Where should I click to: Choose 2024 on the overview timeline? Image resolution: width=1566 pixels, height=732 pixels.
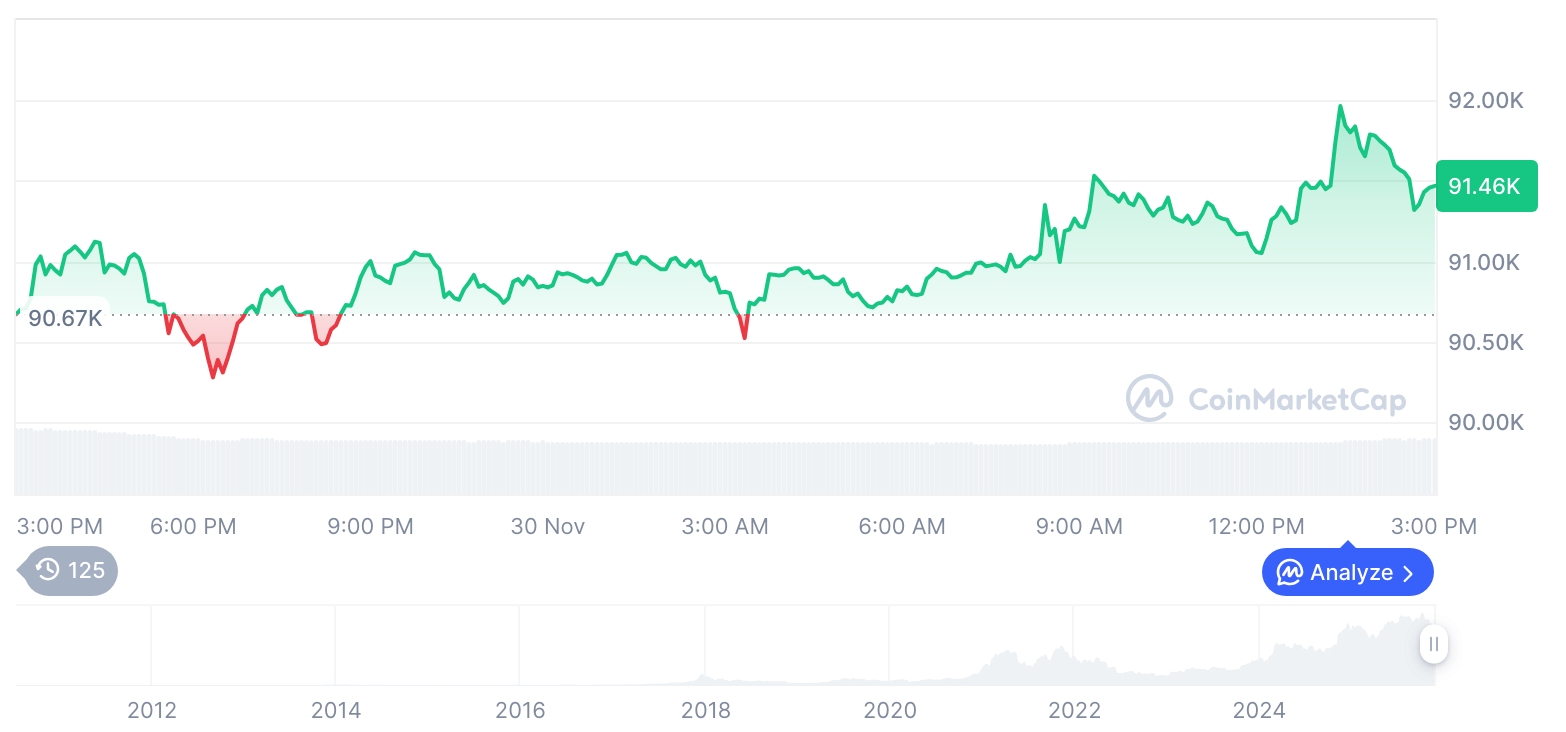click(1259, 711)
